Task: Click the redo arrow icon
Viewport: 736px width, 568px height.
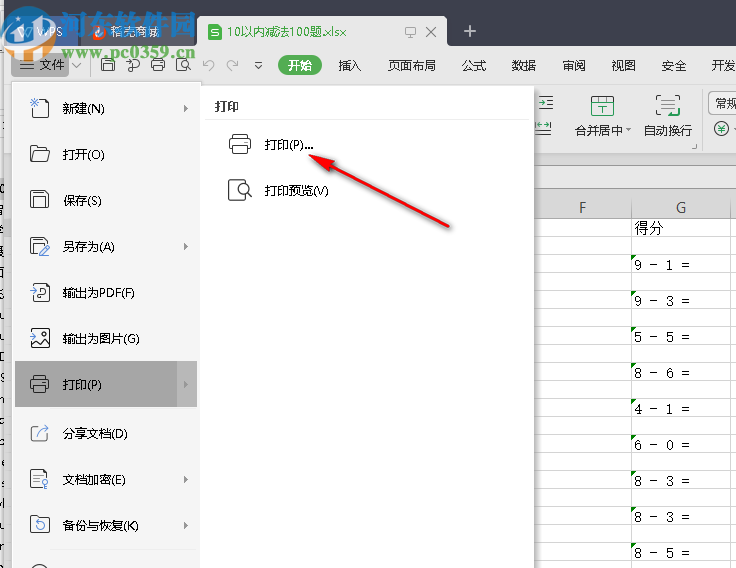Action: pos(233,65)
